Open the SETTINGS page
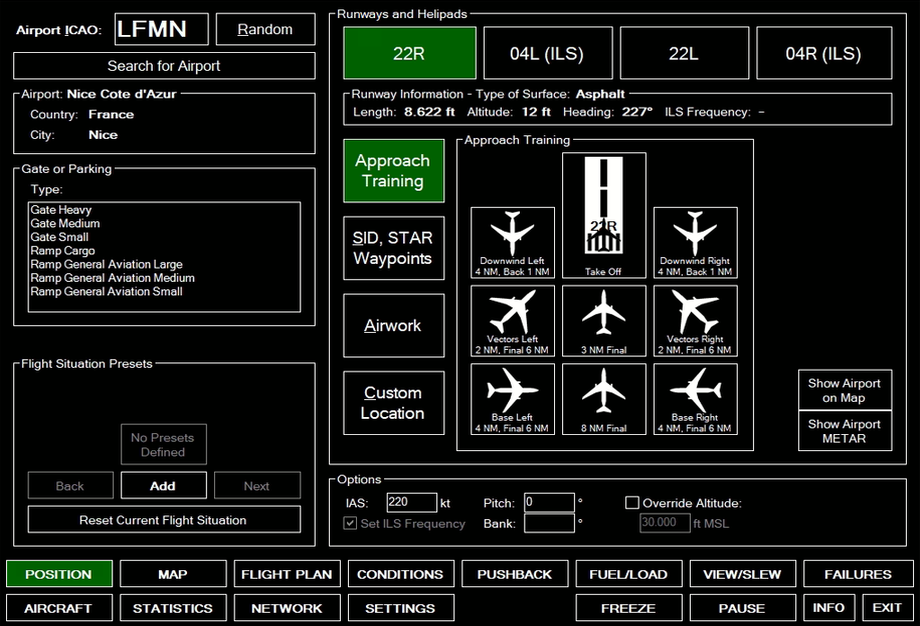This screenshot has height=626, width=920. (x=401, y=608)
